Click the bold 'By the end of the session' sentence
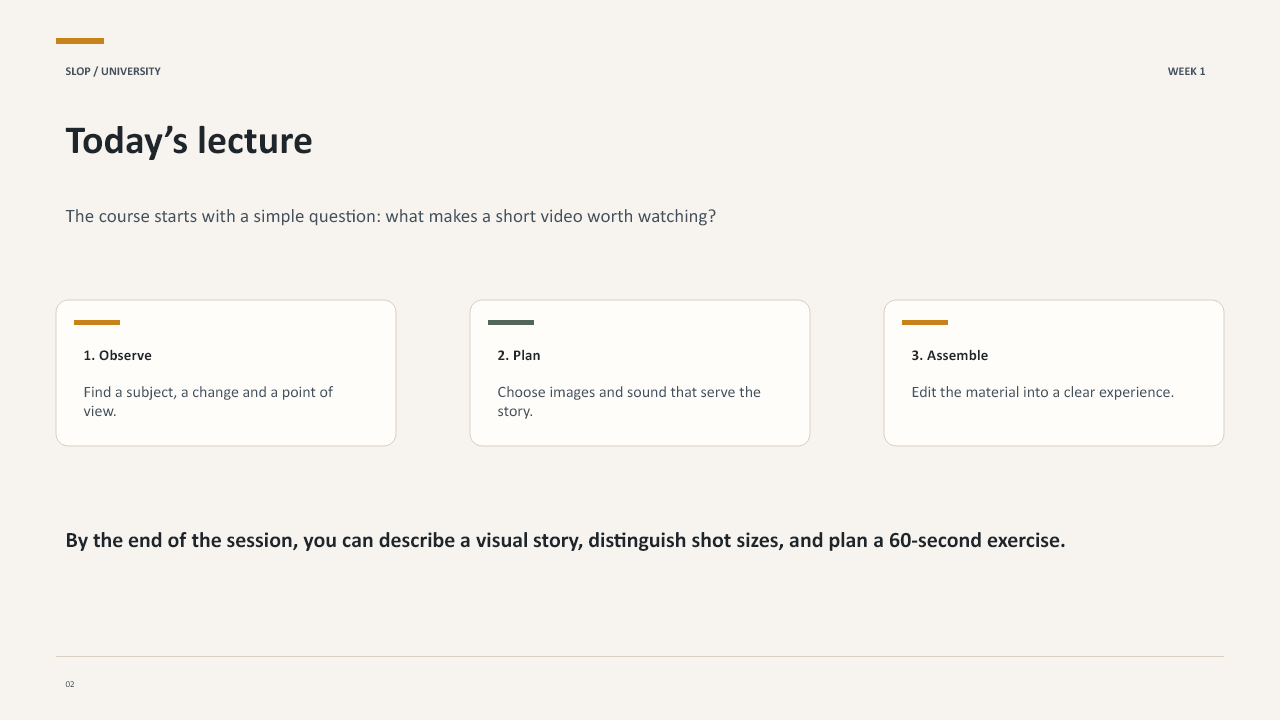Image resolution: width=1280 pixels, height=720 pixels. [x=565, y=540]
